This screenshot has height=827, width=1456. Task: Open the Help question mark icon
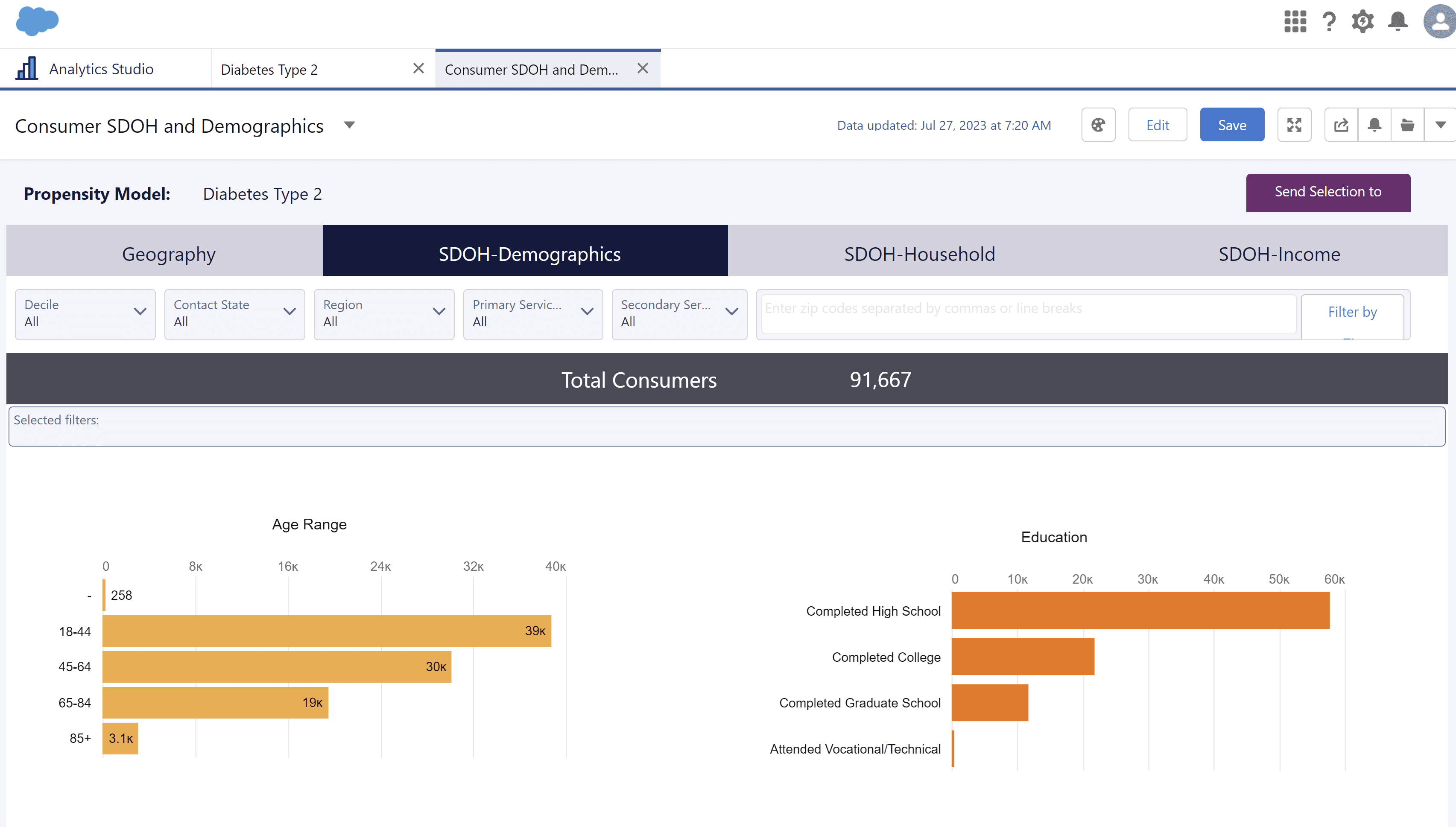1329,22
